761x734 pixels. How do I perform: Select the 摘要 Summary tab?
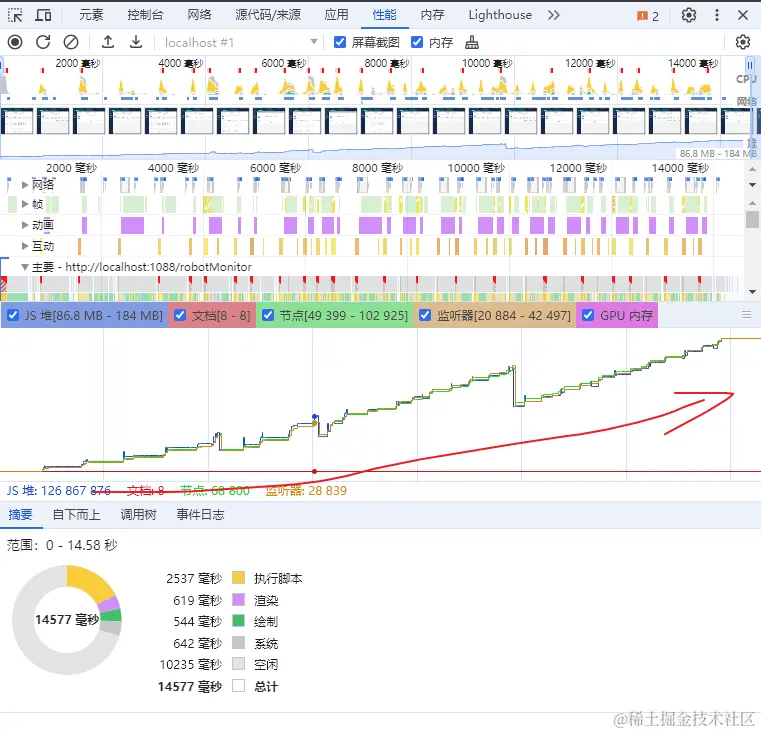[20, 515]
